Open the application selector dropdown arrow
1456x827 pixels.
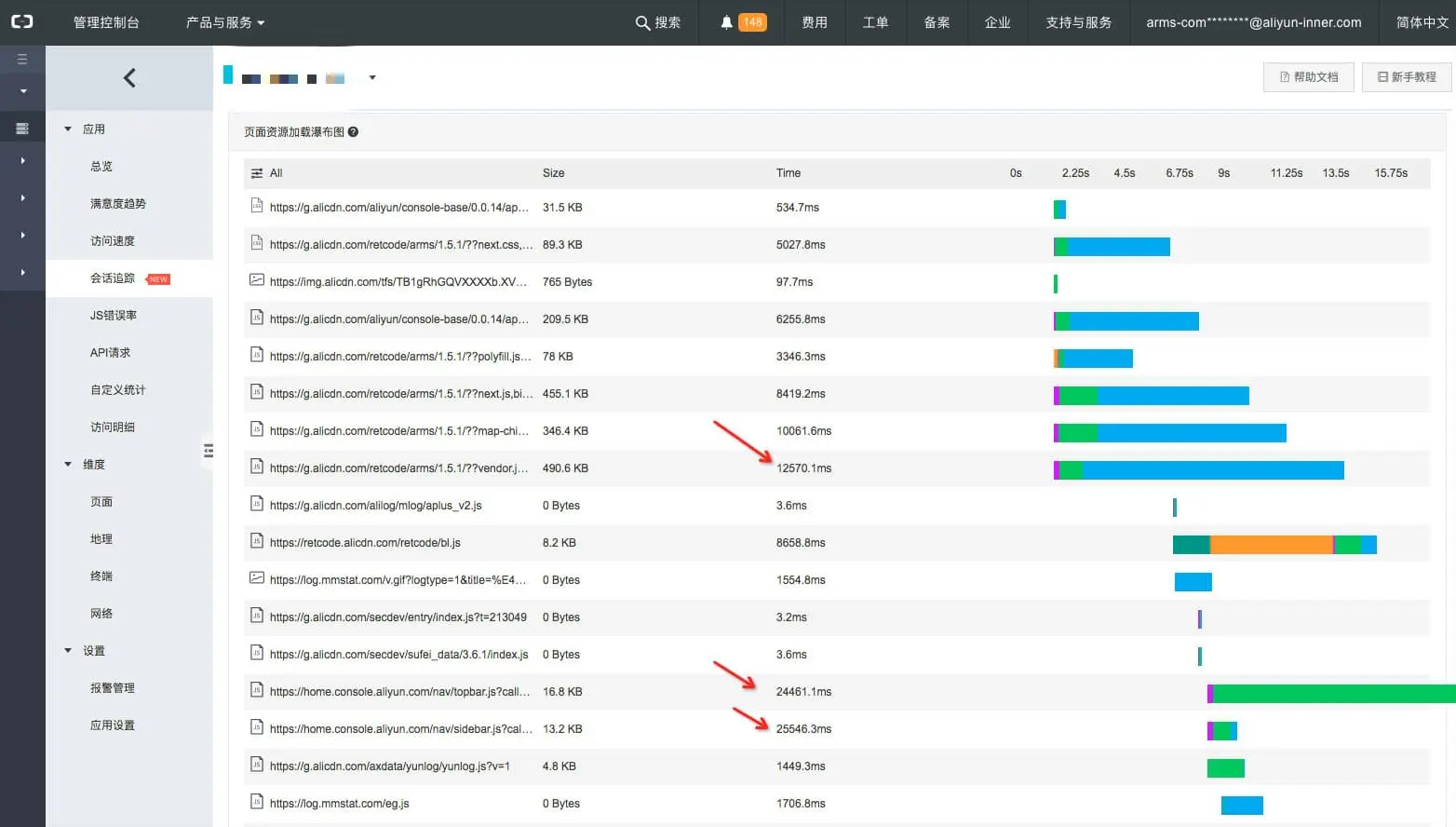(372, 78)
